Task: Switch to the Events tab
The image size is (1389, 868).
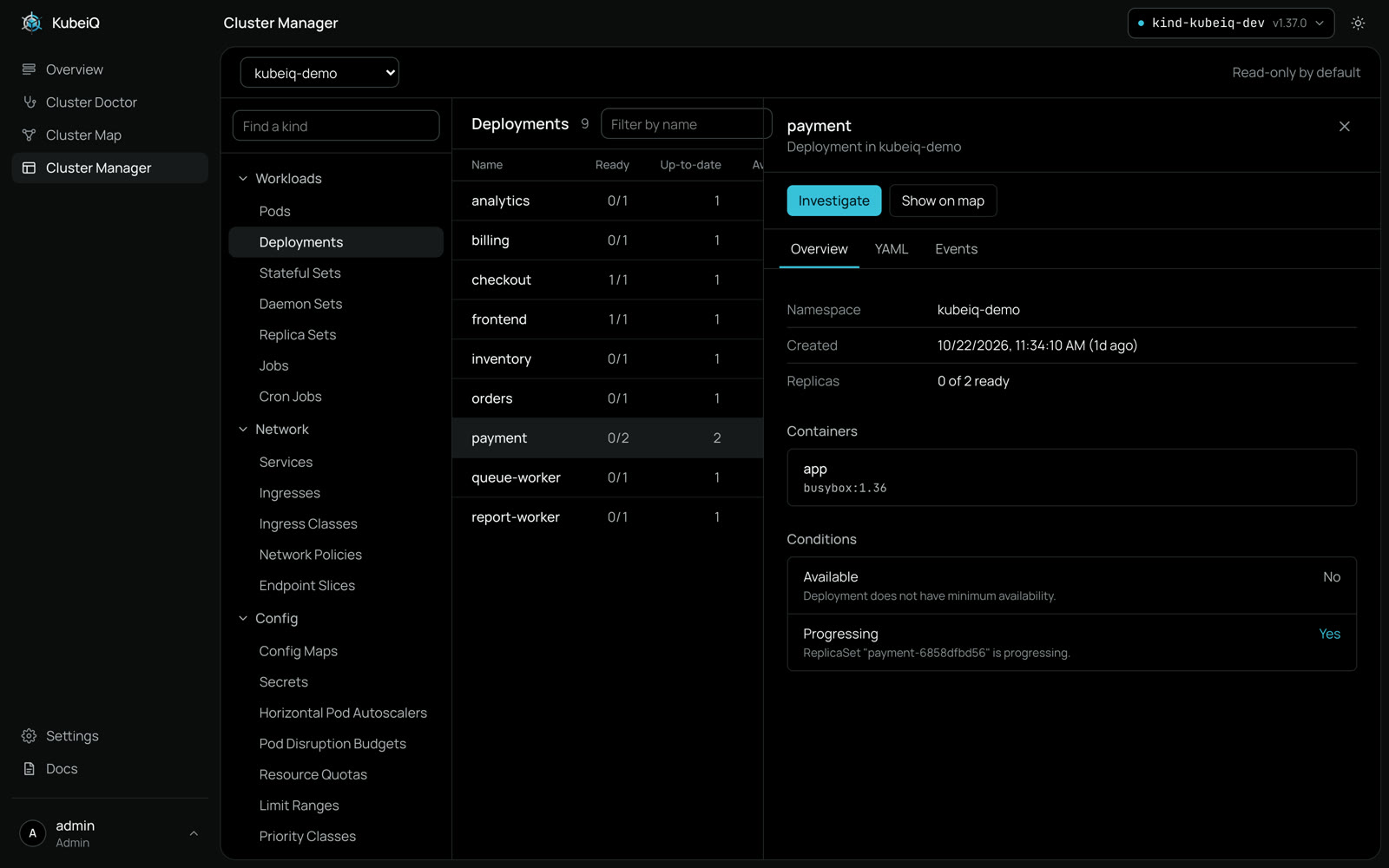Action: coord(956,249)
